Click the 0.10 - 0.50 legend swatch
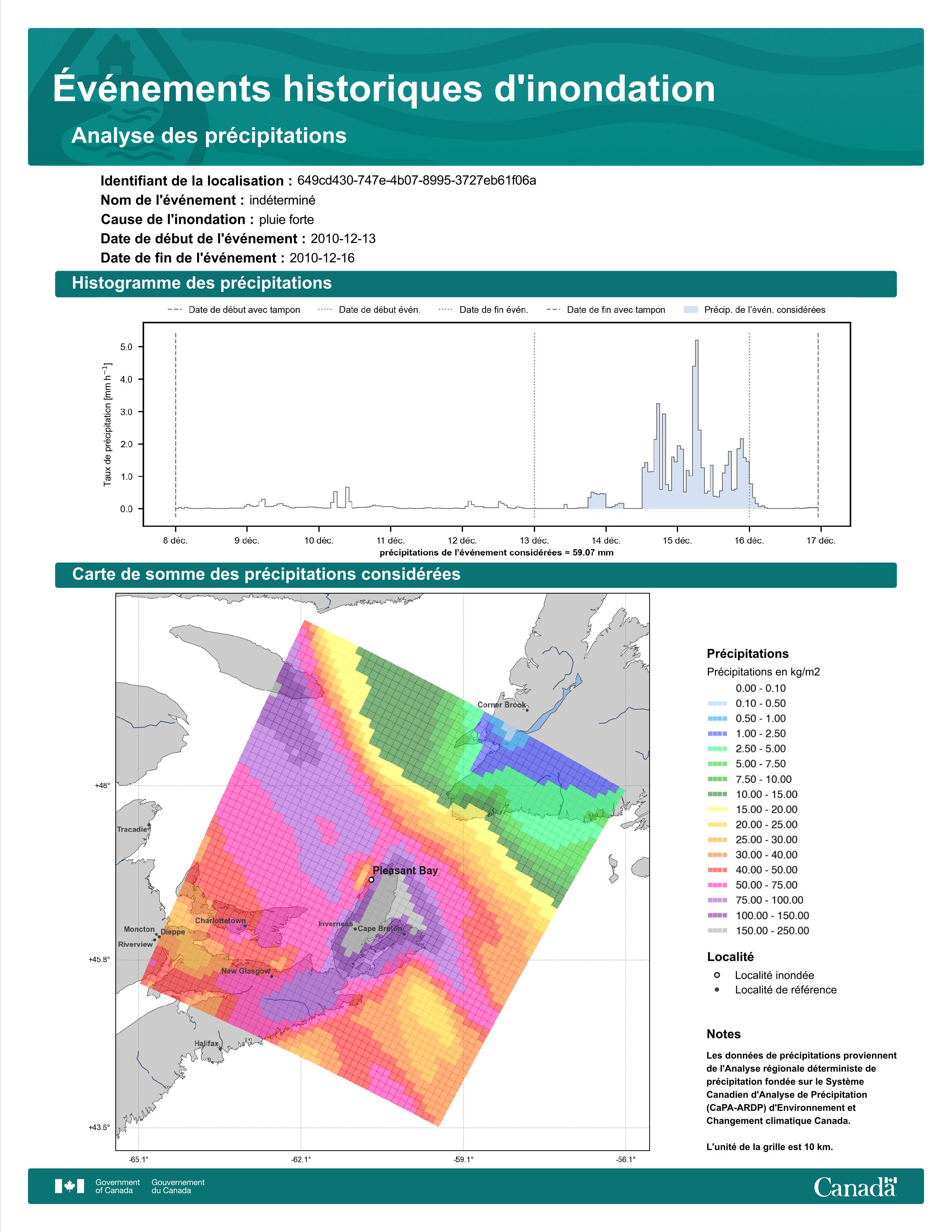The height and width of the screenshot is (1232, 952). pyautogui.click(x=717, y=703)
